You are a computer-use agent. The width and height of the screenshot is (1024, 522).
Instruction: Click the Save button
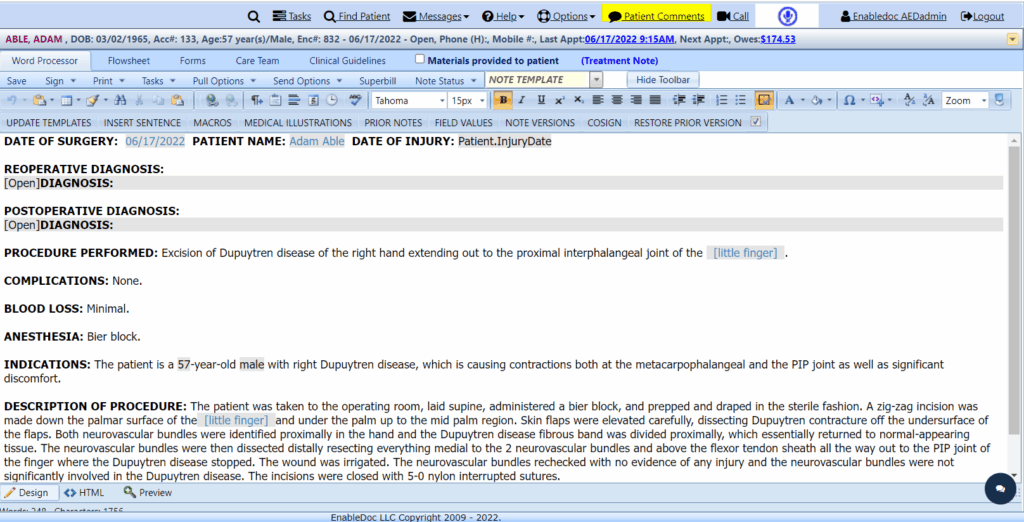coord(16,81)
